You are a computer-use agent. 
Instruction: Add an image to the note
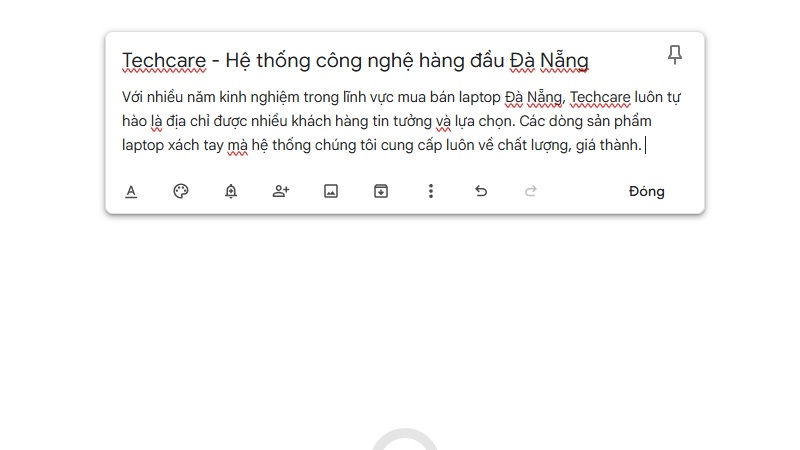(x=331, y=191)
